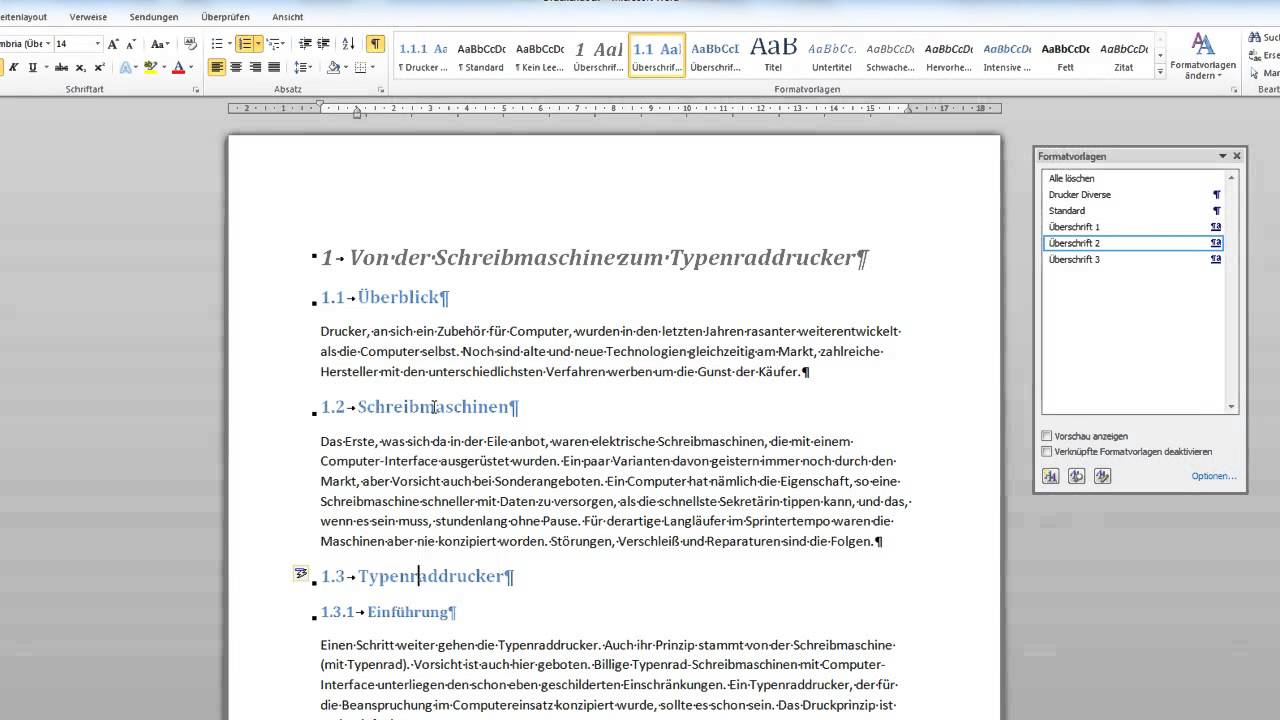This screenshot has height=720, width=1280.
Task: Justify the paragraph text
Action: (274, 67)
